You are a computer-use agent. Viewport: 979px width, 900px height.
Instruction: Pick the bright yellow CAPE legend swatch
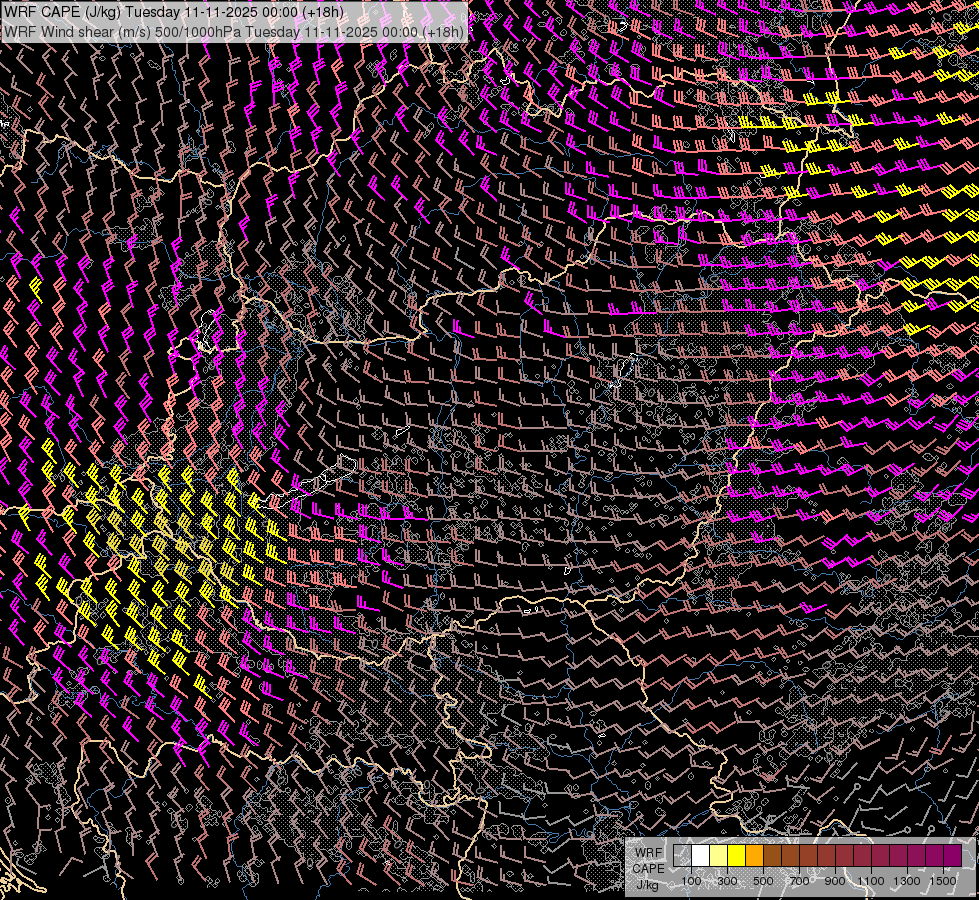click(x=736, y=856)
